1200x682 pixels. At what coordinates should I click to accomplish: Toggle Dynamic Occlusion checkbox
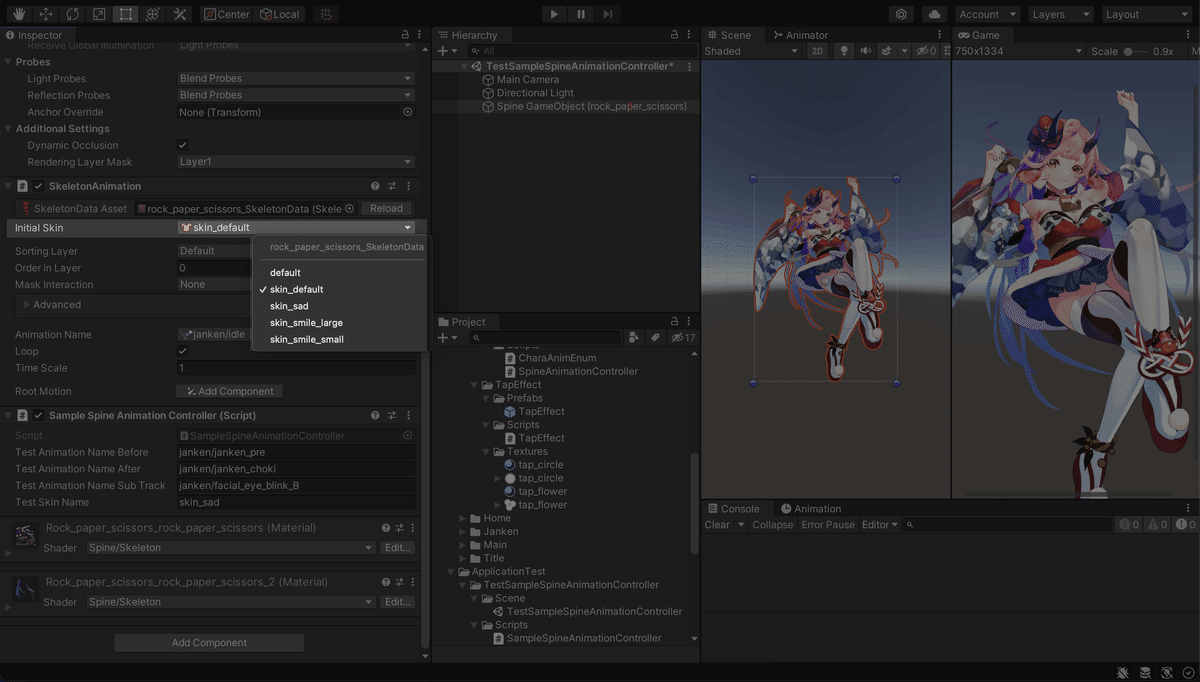click(x=182, y=145)
